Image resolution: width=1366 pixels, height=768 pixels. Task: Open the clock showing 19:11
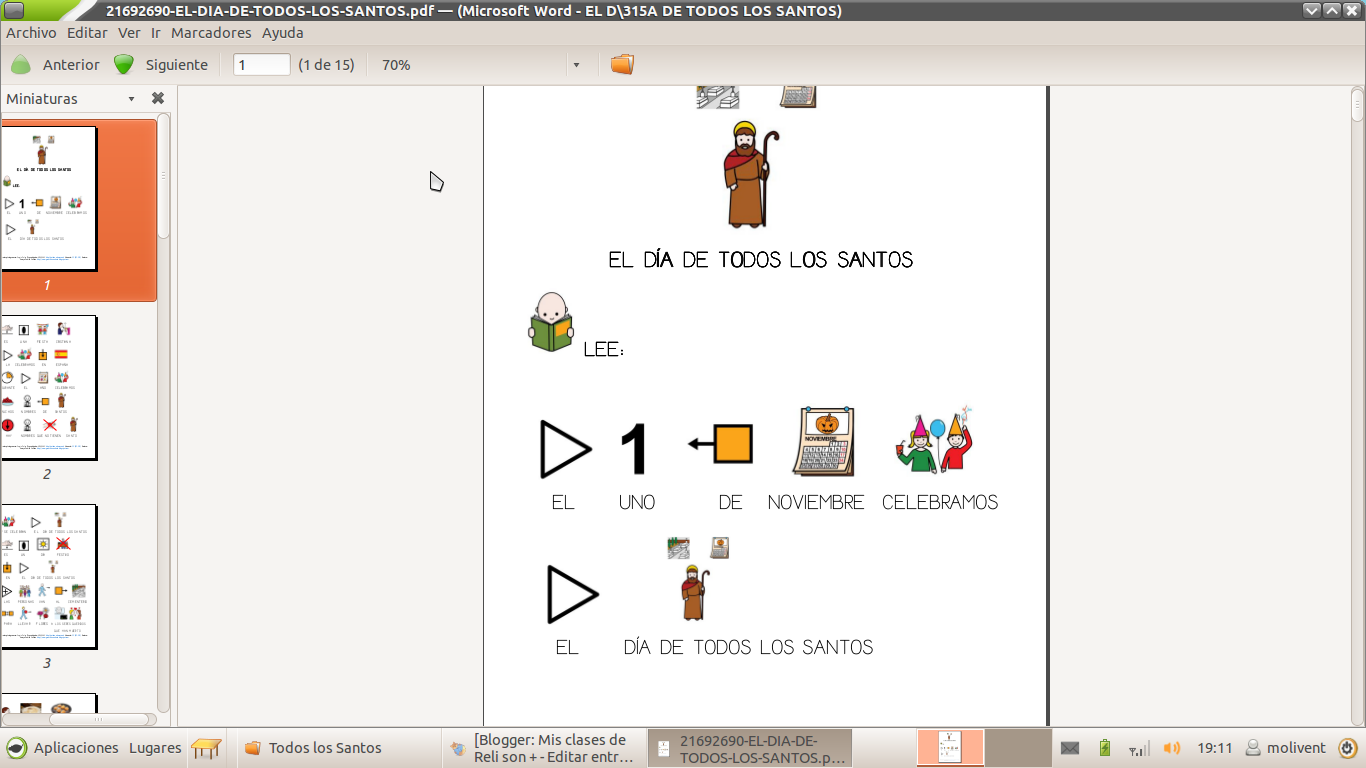(1214, 748)
